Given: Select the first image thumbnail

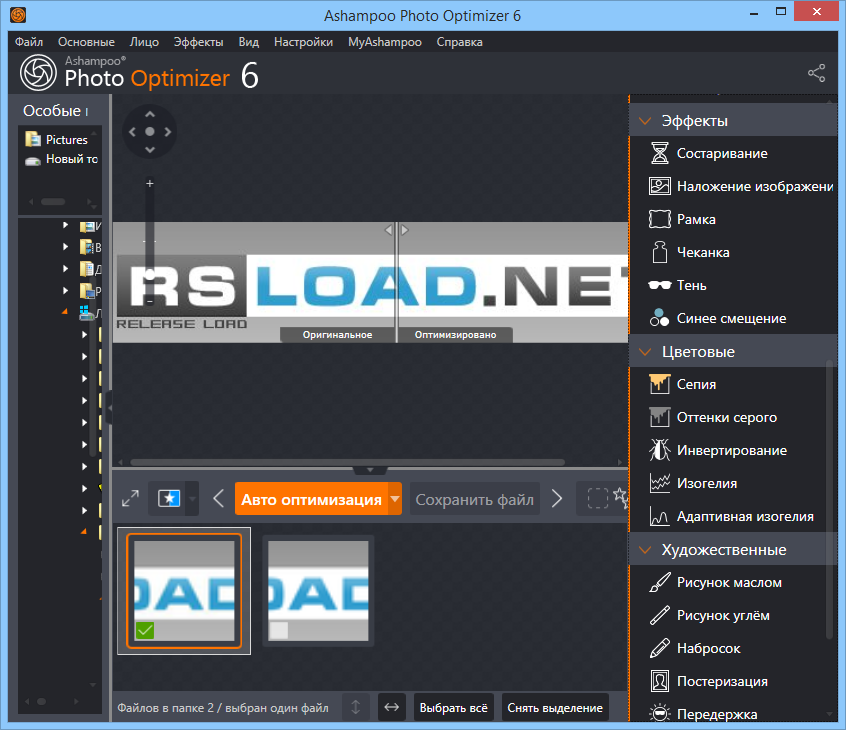Looking at the screenshot, I should click(x=184, y=591).
